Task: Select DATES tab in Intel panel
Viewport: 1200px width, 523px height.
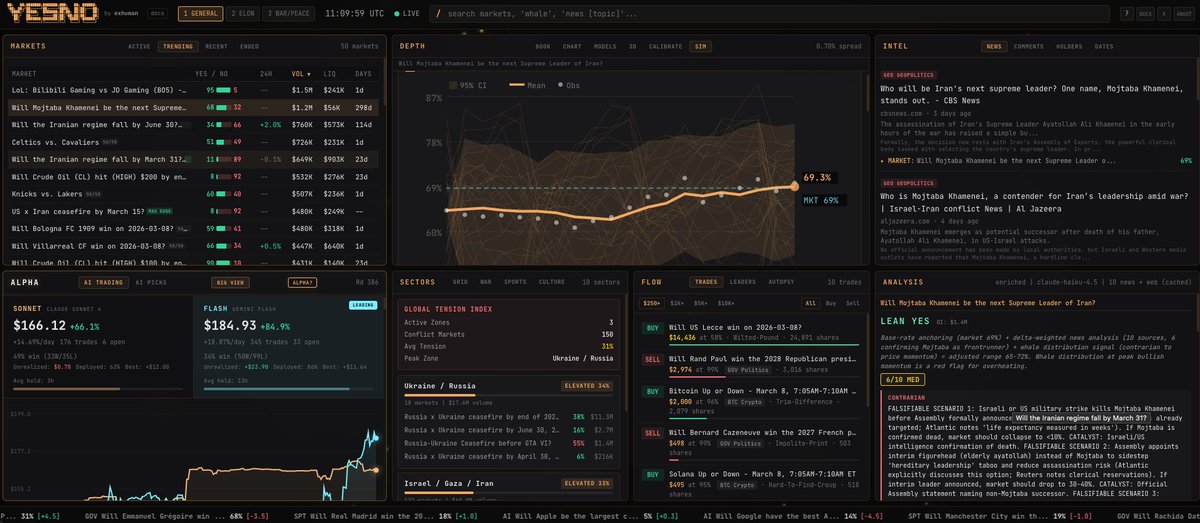Action: pyautogui.click(x=1104, y=46)
